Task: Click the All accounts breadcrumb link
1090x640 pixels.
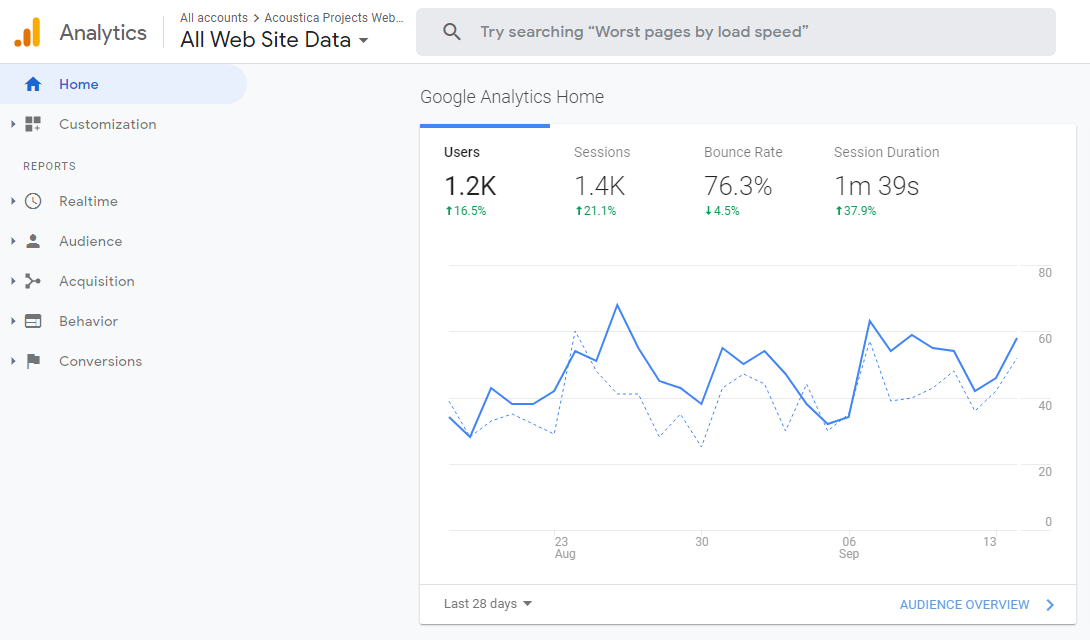Action: click(x=213, y=18)
